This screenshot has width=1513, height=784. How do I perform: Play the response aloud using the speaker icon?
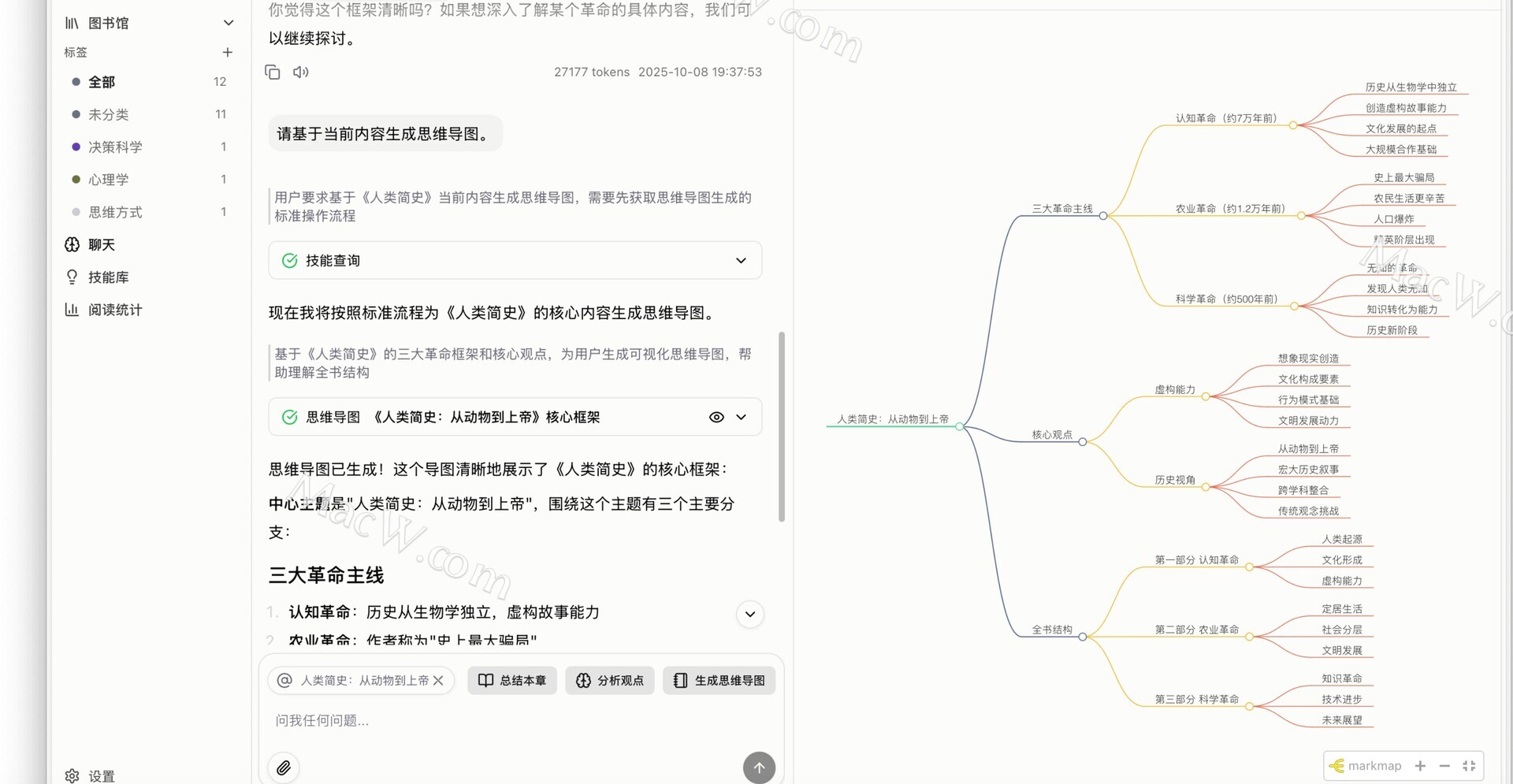click(300, 72)
